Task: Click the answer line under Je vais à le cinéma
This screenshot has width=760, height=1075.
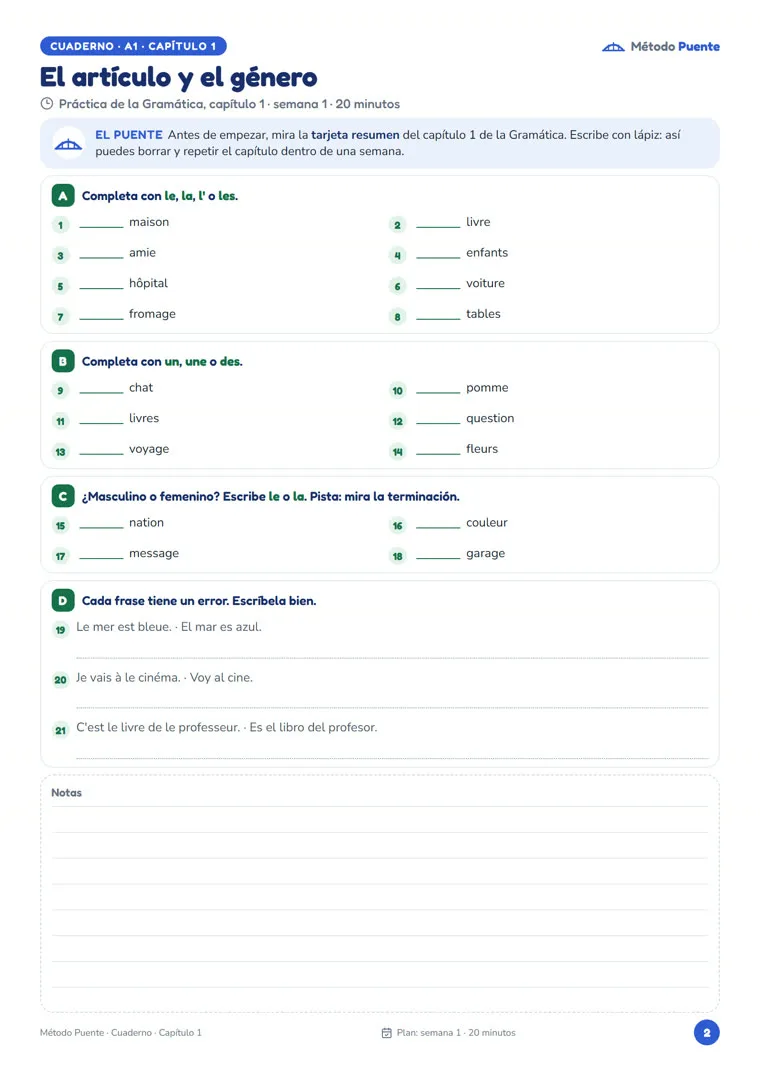Action: tap(392, 707)
